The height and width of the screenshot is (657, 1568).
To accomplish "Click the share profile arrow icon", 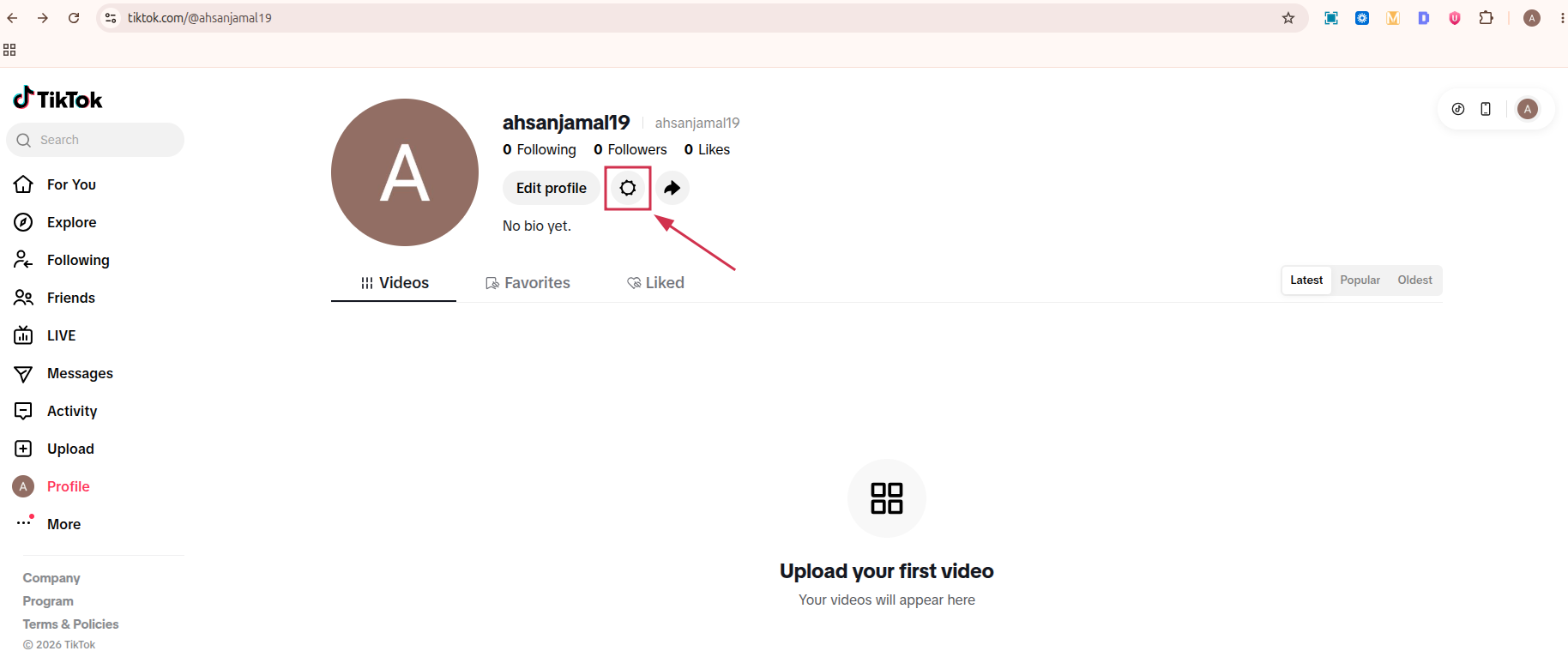I will [x=672, y=188].
